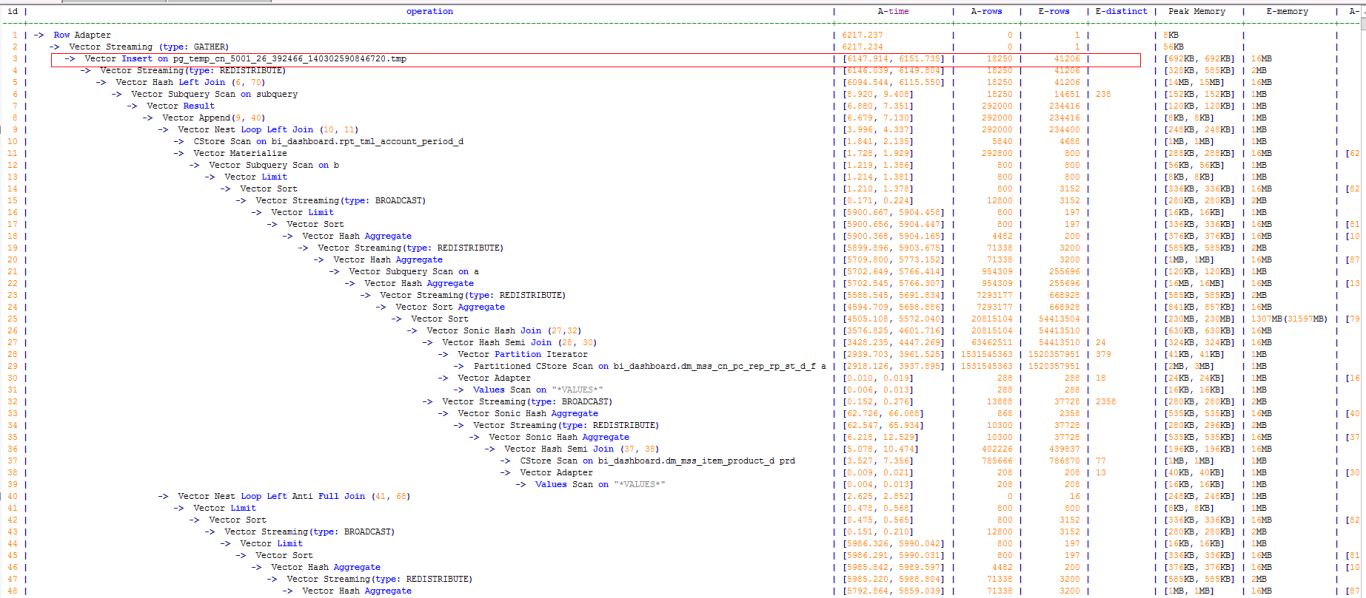
Task: Select the 'operation' column header
Action: pyautogui.click(x=429, y=11)
